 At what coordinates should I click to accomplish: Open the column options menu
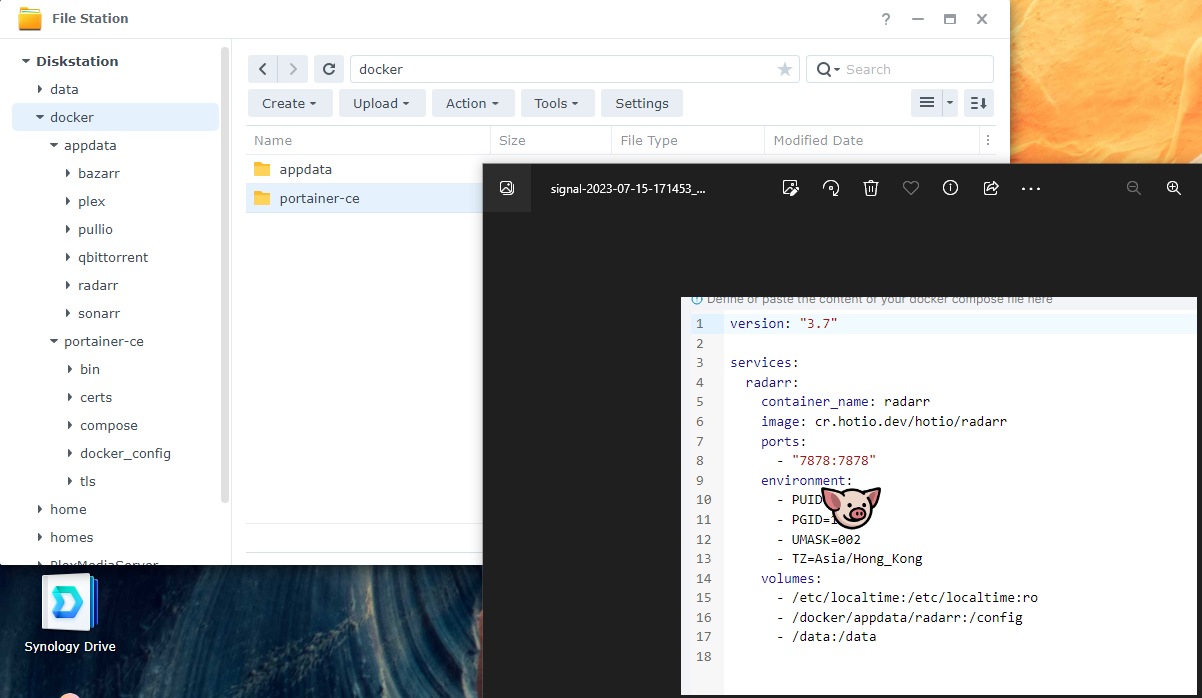pos(988,140)
